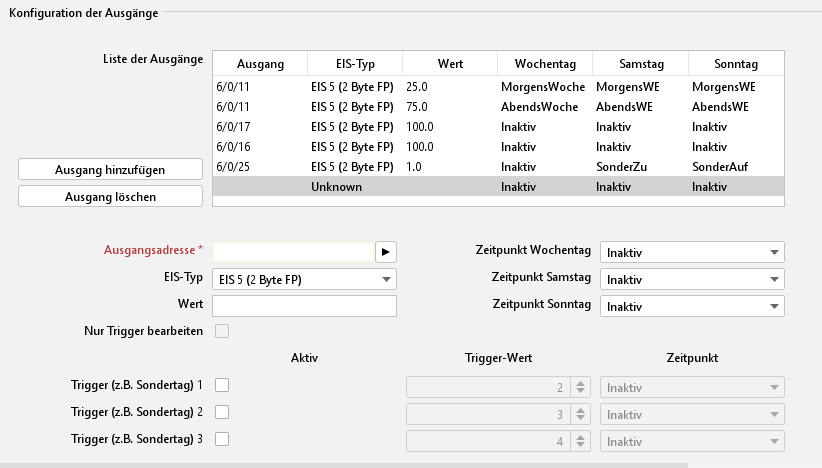The height and width of the screenshot is (468, 822).
Task: Click into the Wert text field
Action: tap(304, 305)
